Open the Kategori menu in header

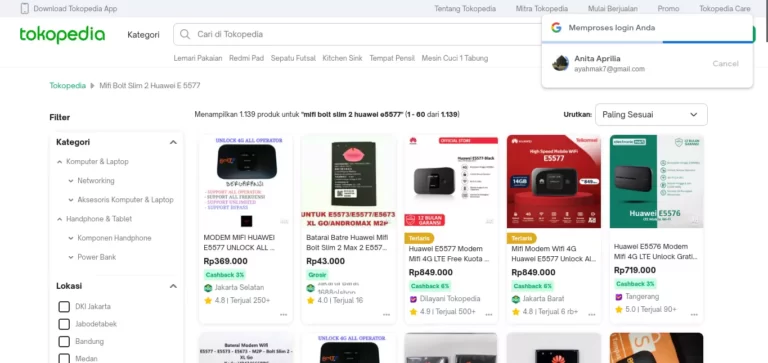click(x=143, y=35)
